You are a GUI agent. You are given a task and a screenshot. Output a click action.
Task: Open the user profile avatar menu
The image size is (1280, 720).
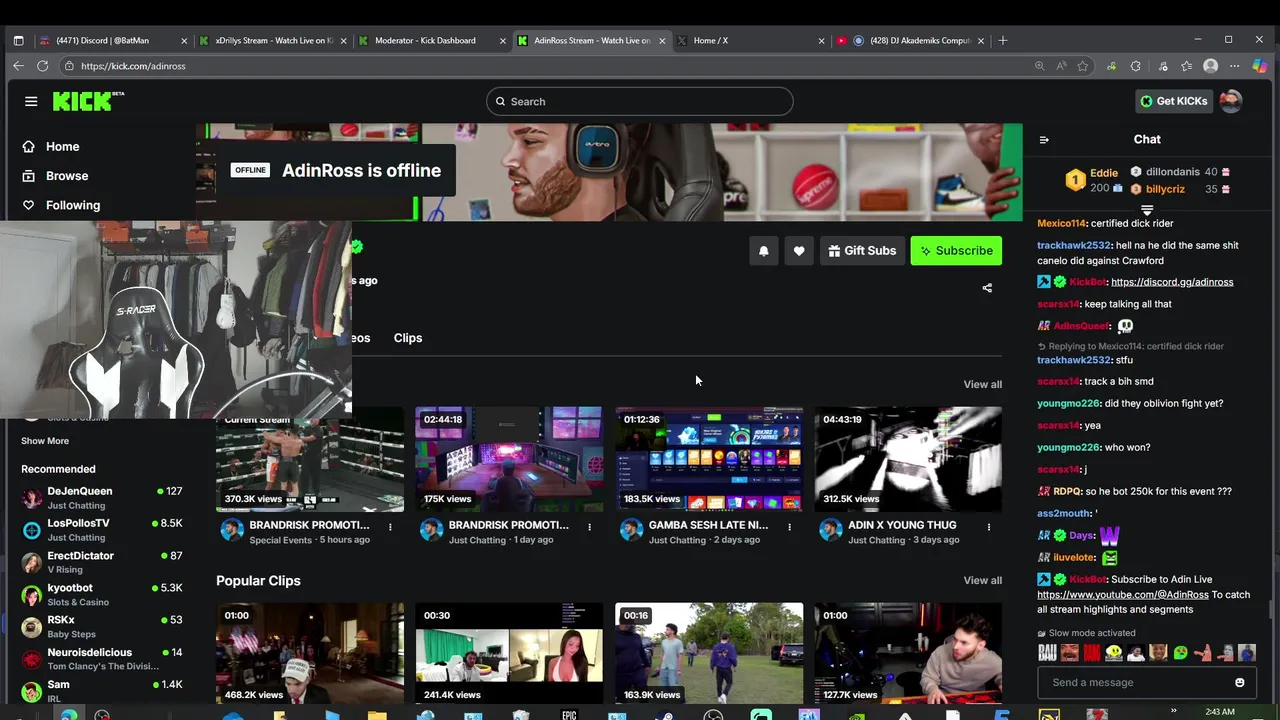1231,101
